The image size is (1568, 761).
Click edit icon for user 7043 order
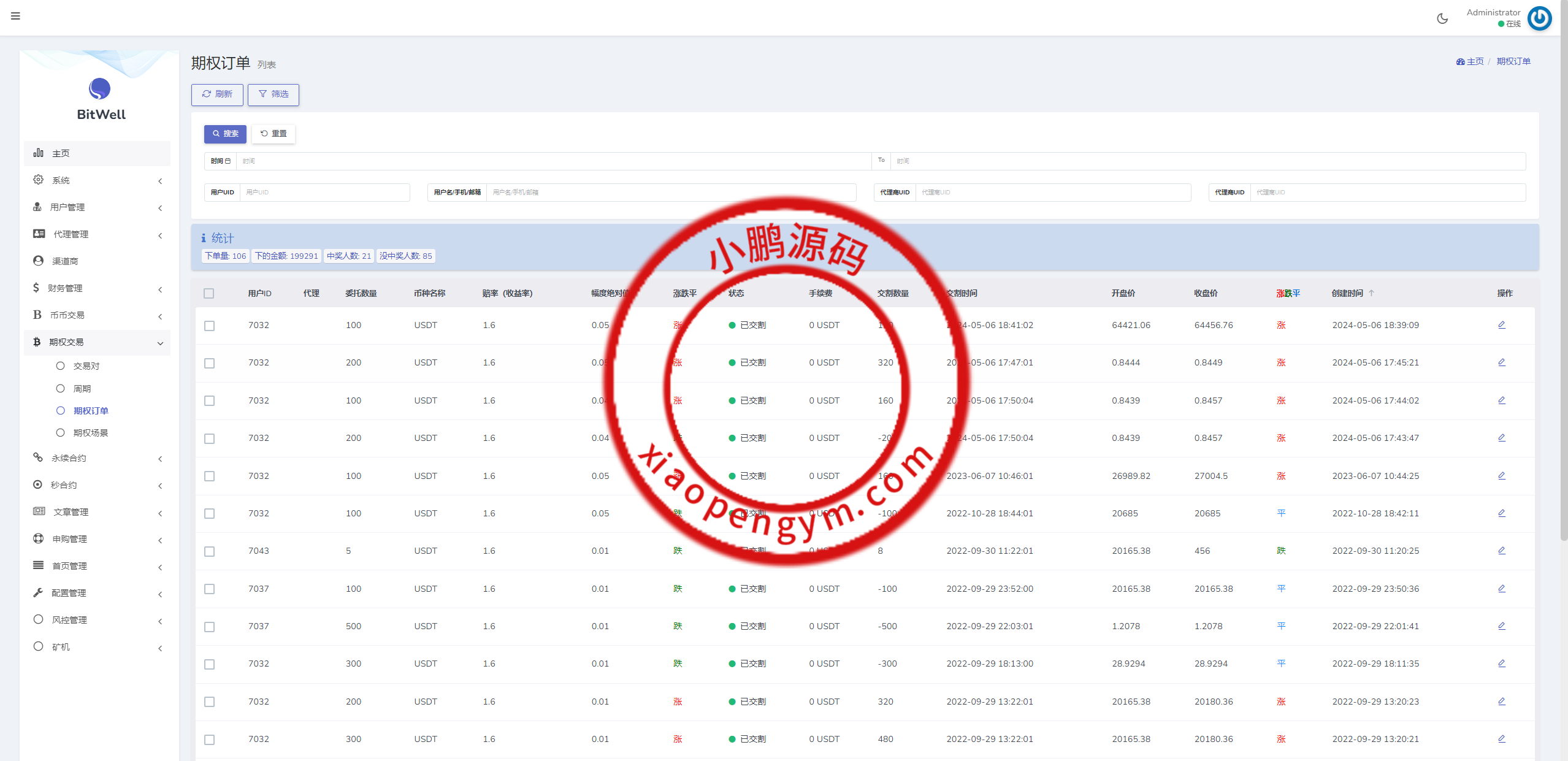click(x=1501, y=551)
